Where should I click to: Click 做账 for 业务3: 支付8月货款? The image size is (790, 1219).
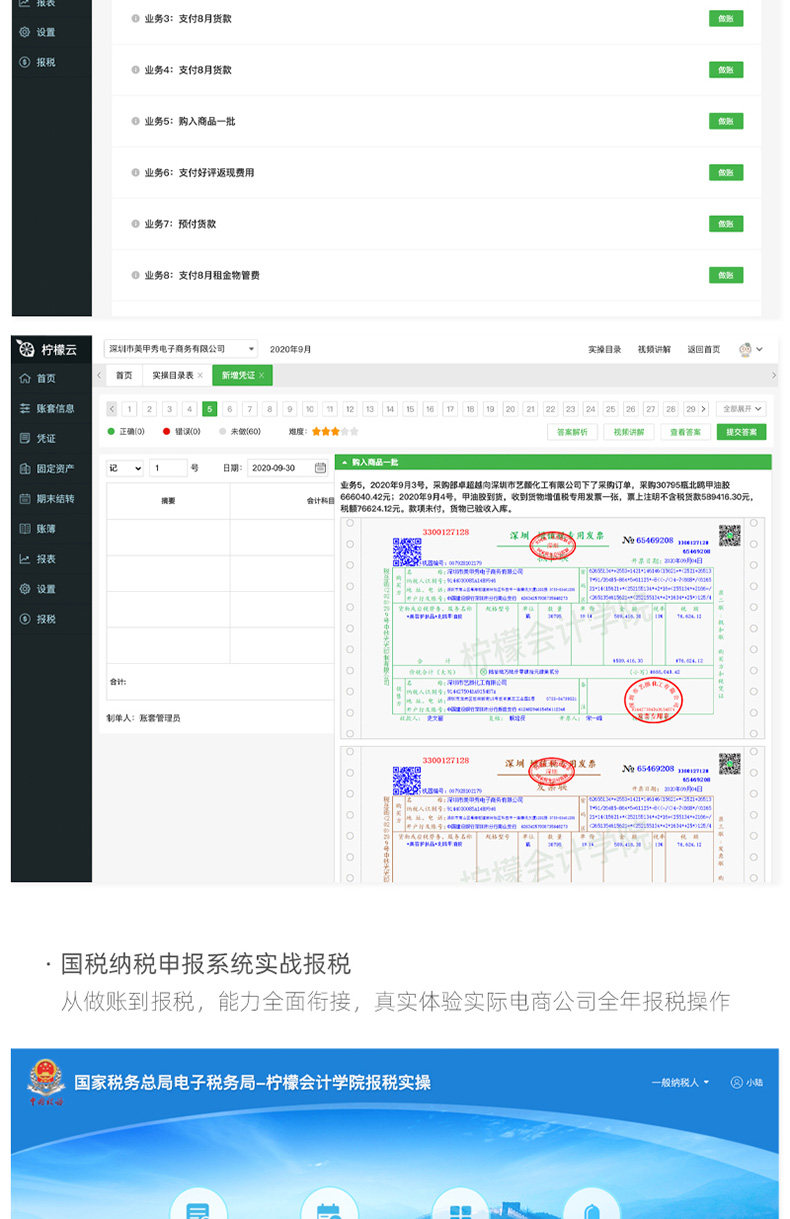(726, 19)
